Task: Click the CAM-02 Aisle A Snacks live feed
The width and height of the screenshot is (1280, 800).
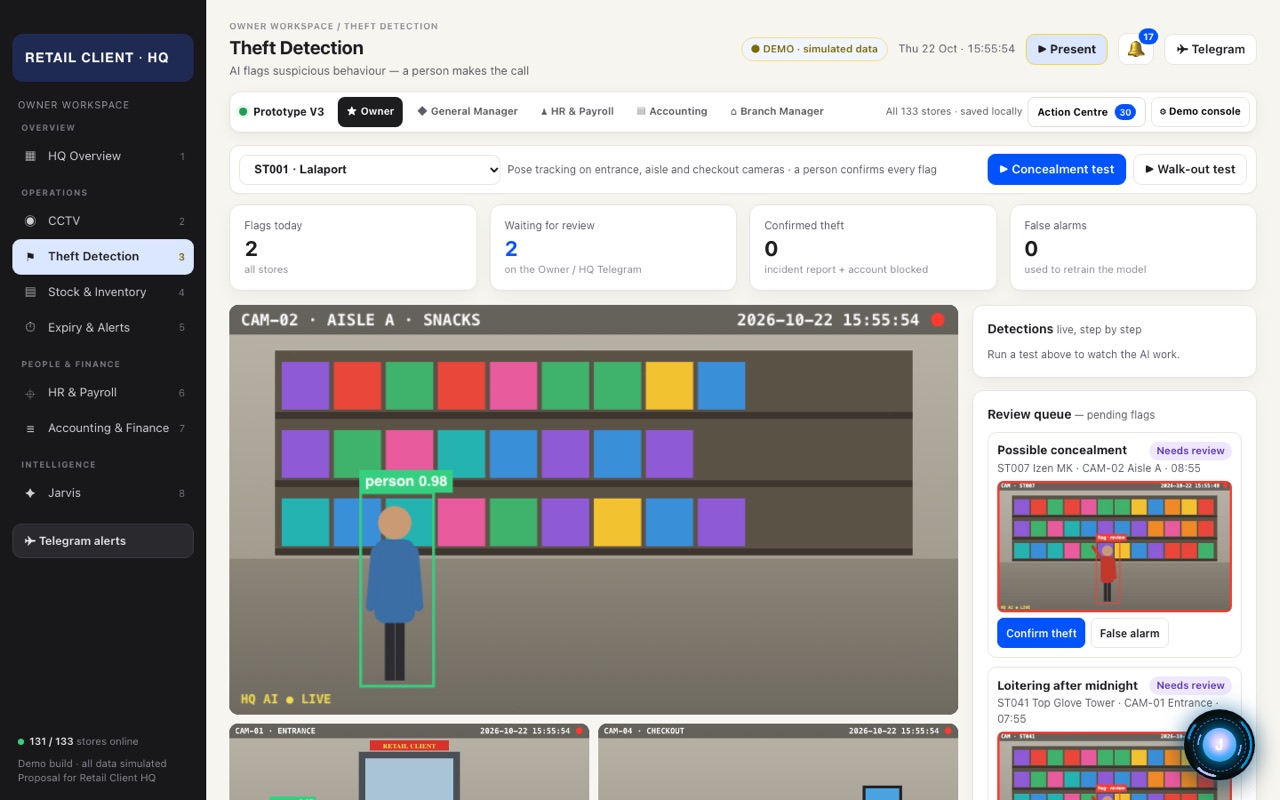Action: point(593,510)
